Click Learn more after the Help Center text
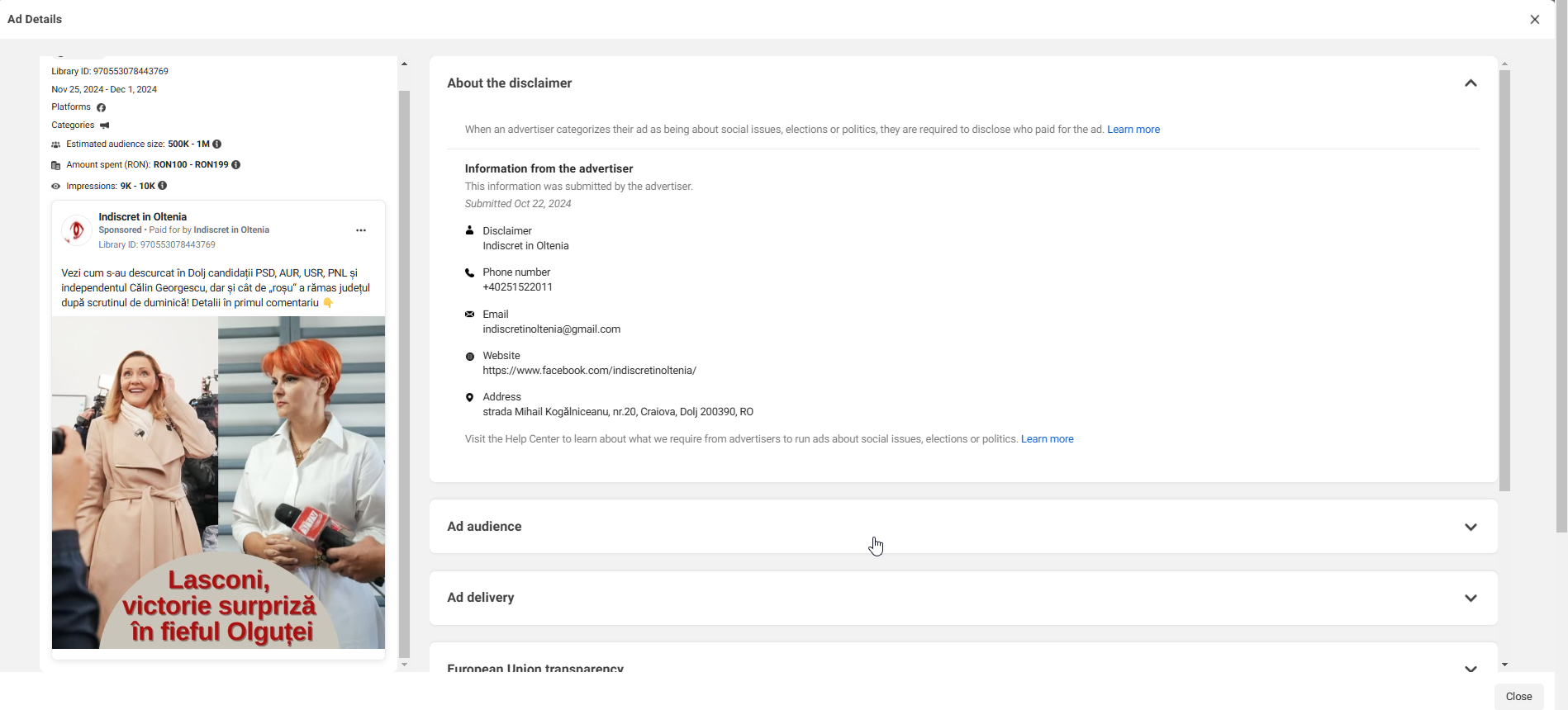This screenshot has width=1568, height=710. point(1047,439)
